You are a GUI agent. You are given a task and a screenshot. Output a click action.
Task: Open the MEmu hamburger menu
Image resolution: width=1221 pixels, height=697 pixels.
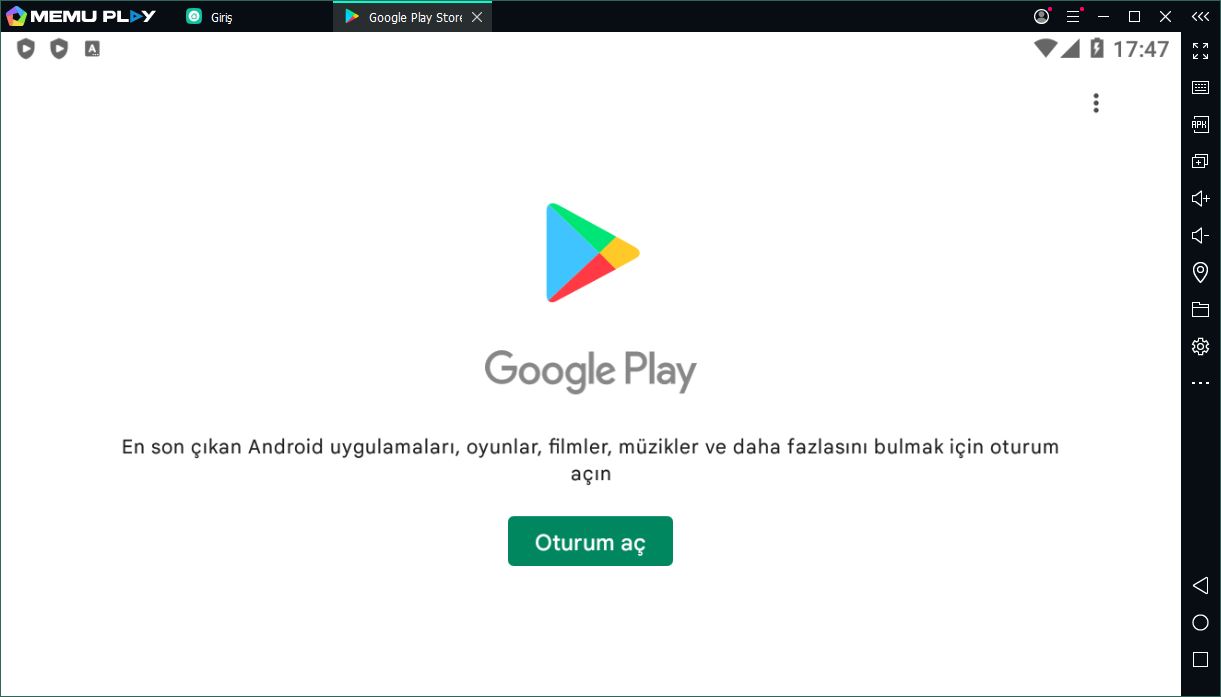1073,16
